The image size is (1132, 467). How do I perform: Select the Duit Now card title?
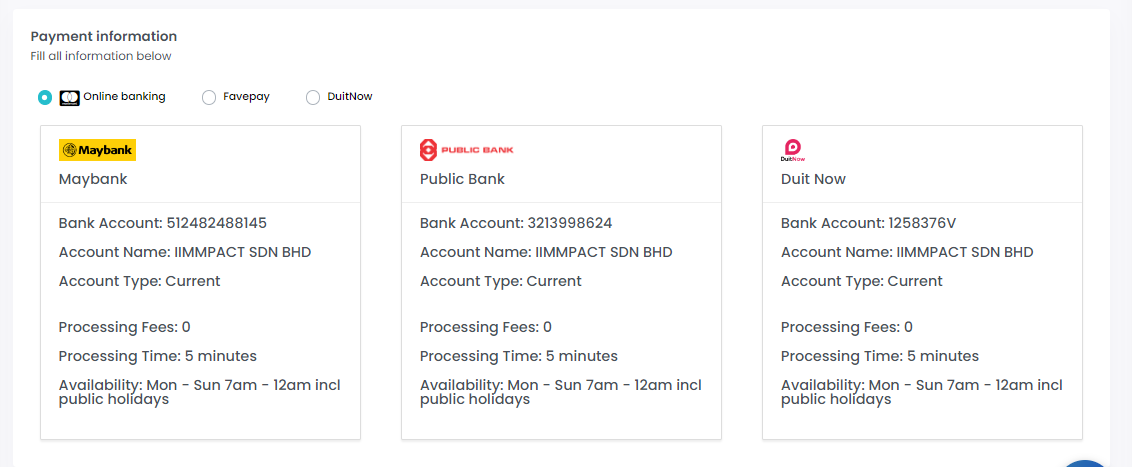(x=813, y=179)
